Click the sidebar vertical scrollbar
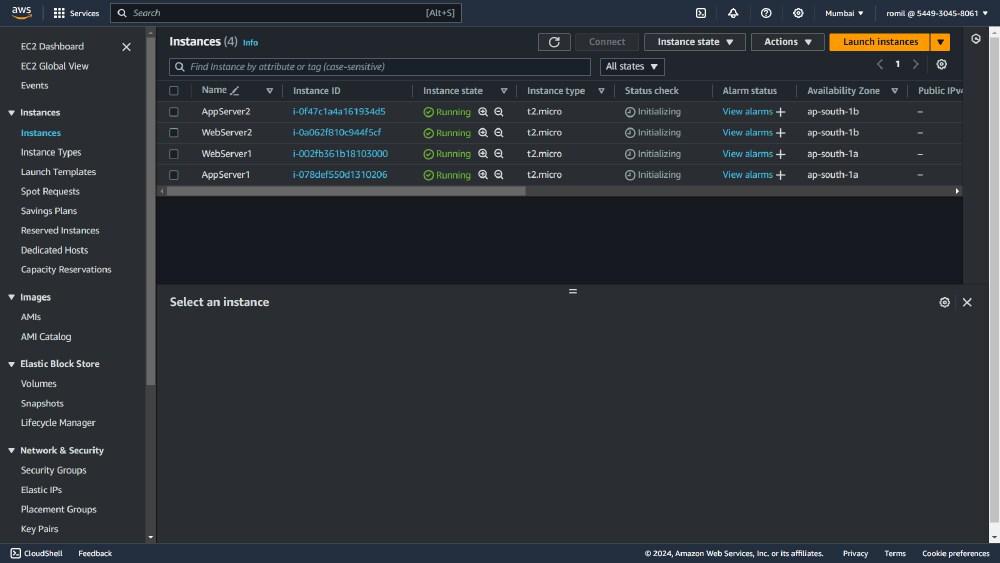Screen dimensions: 1000x563 tap(151, 210)
